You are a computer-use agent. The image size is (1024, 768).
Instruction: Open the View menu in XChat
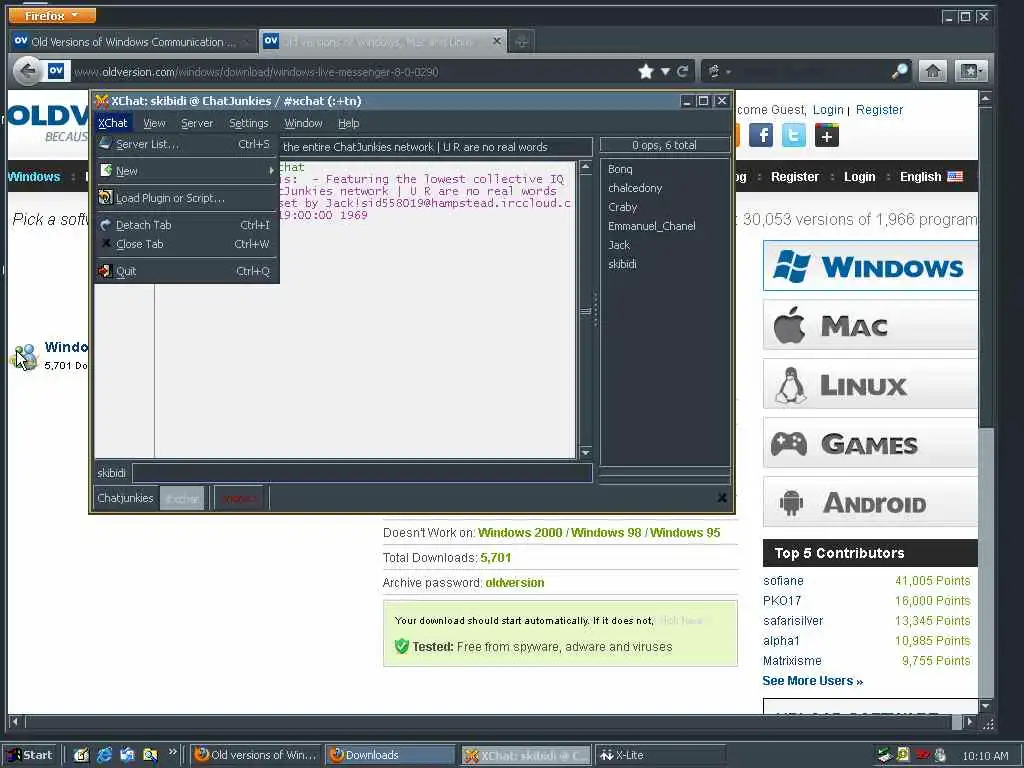tap(154, 123)
